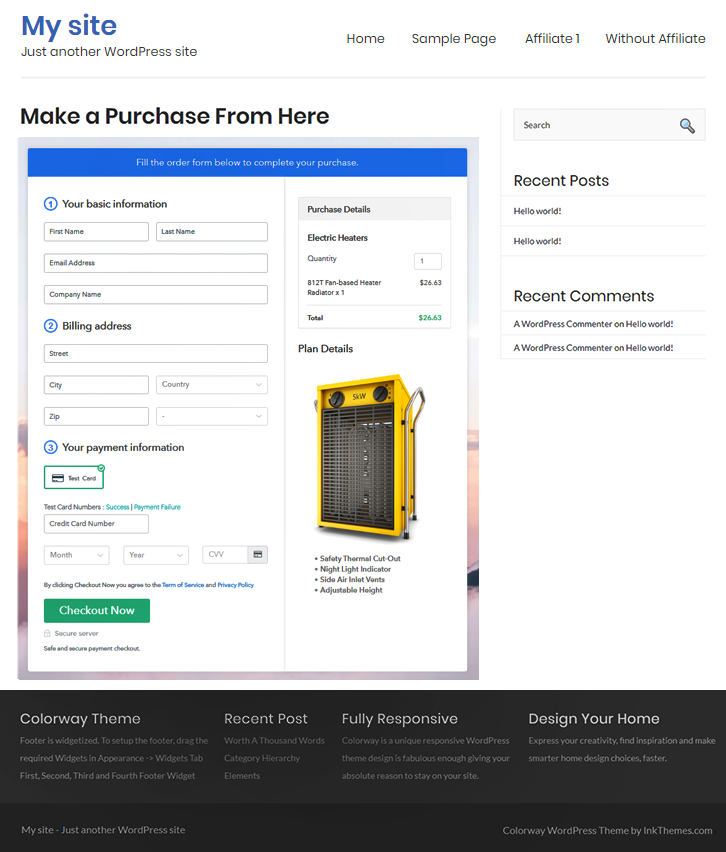Click the Quantity input box
Image resolution: width=726 pixels, height=852 pixels.
(427, 261)
